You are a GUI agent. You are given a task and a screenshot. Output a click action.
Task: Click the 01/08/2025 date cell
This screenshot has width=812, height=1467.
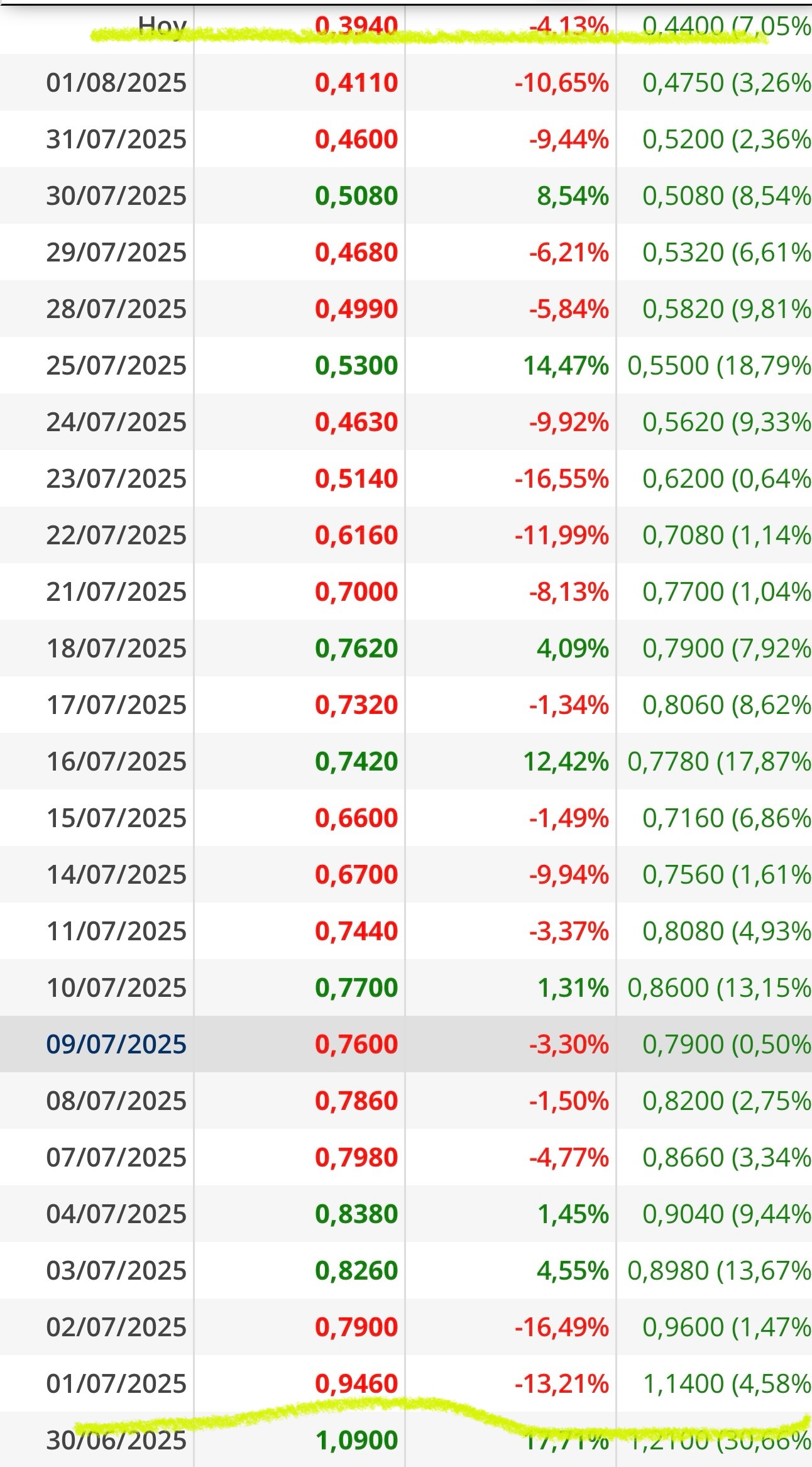coord(116,83)
